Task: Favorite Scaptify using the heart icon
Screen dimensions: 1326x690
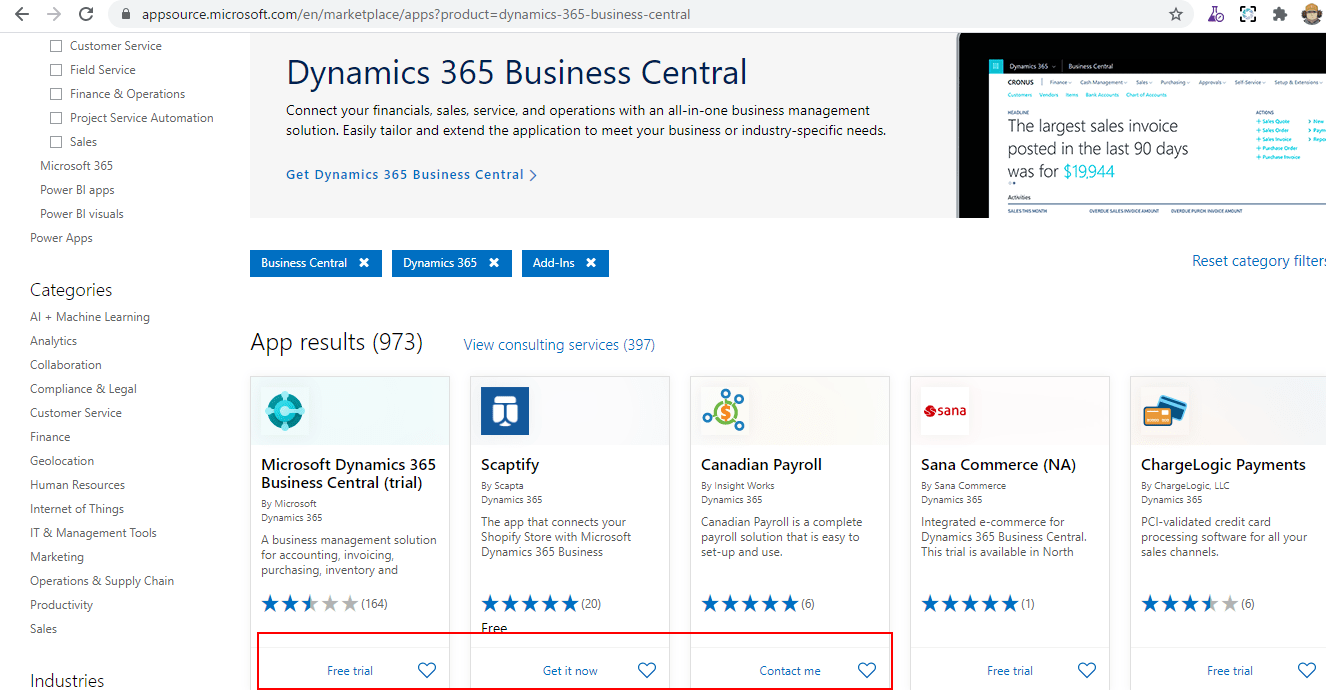Action: 646,670
